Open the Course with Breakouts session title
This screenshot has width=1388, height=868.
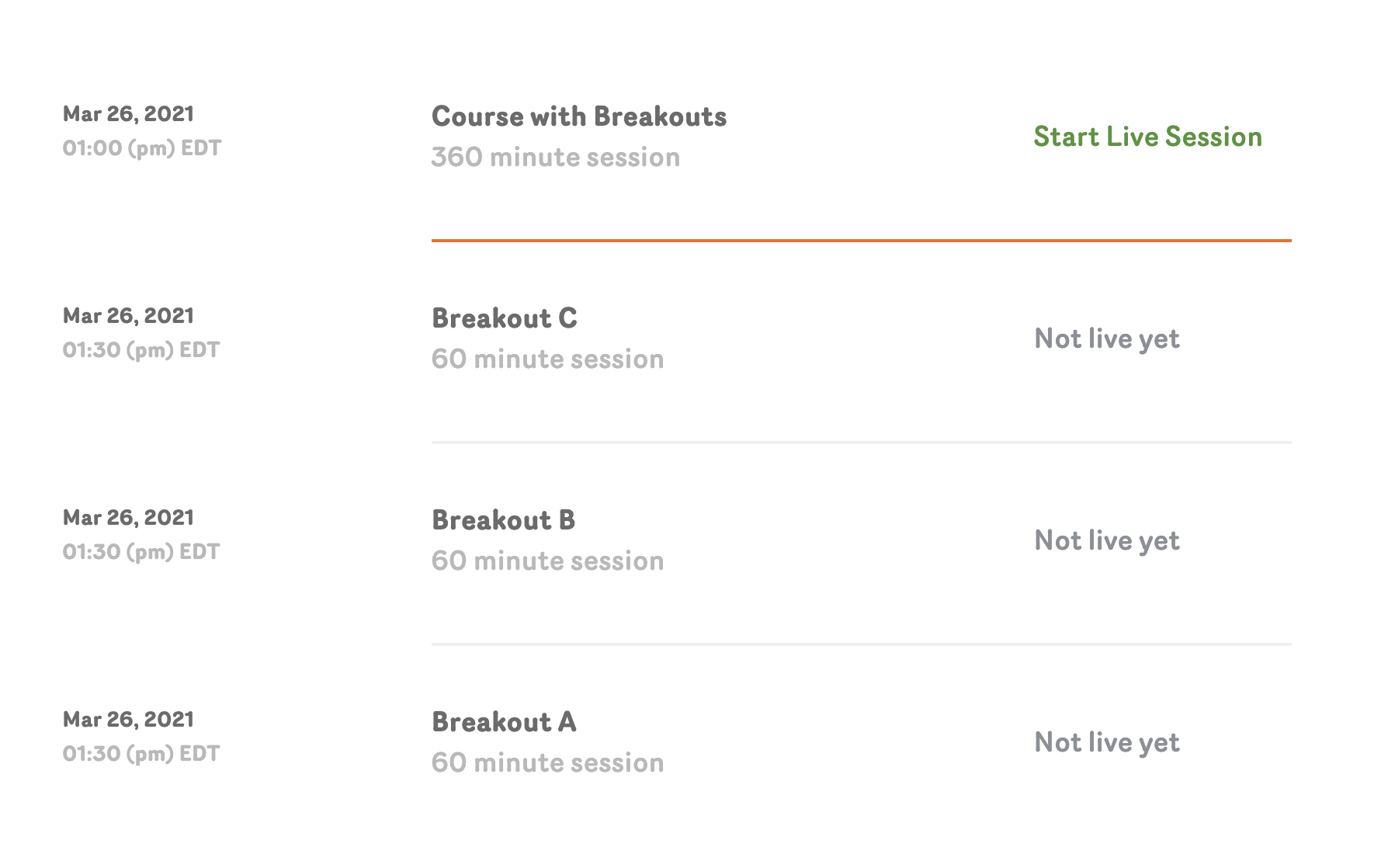coord(578,116)
